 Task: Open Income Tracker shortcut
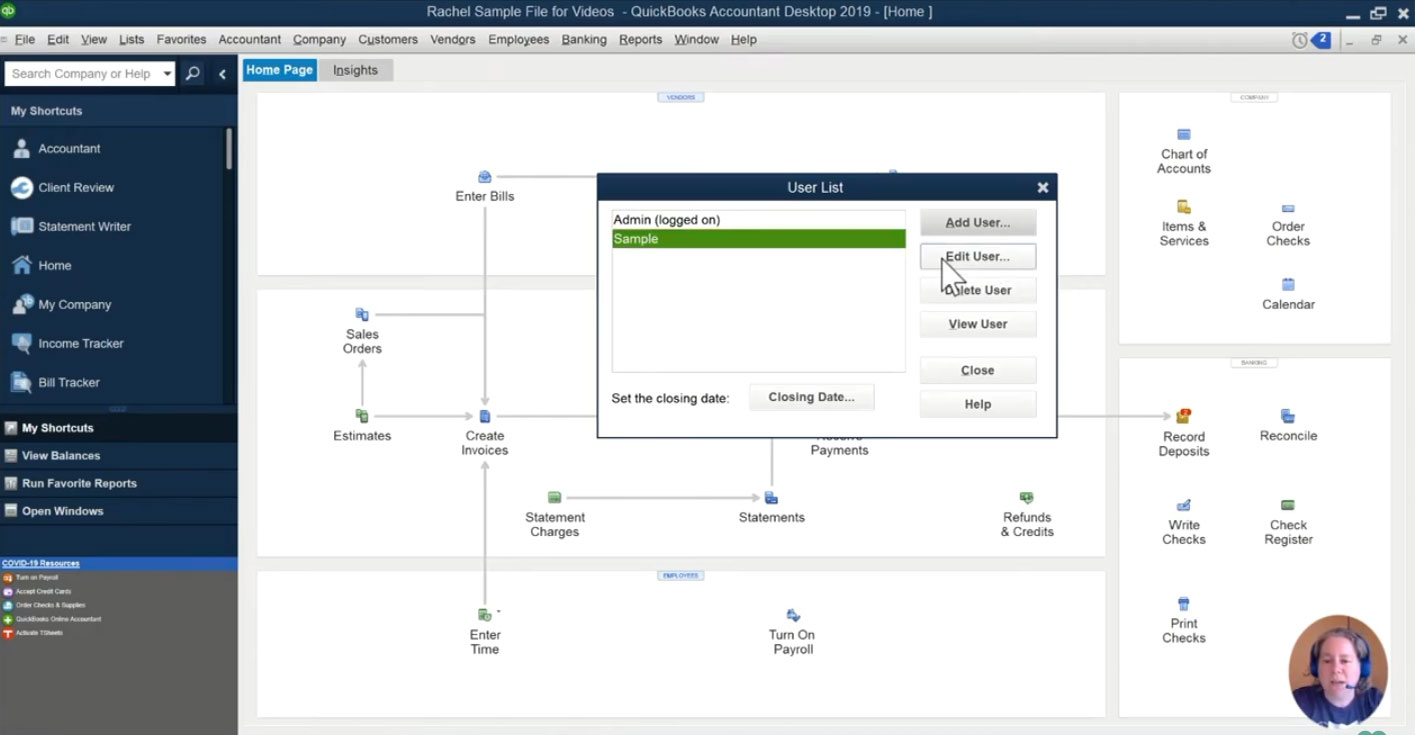81,344
